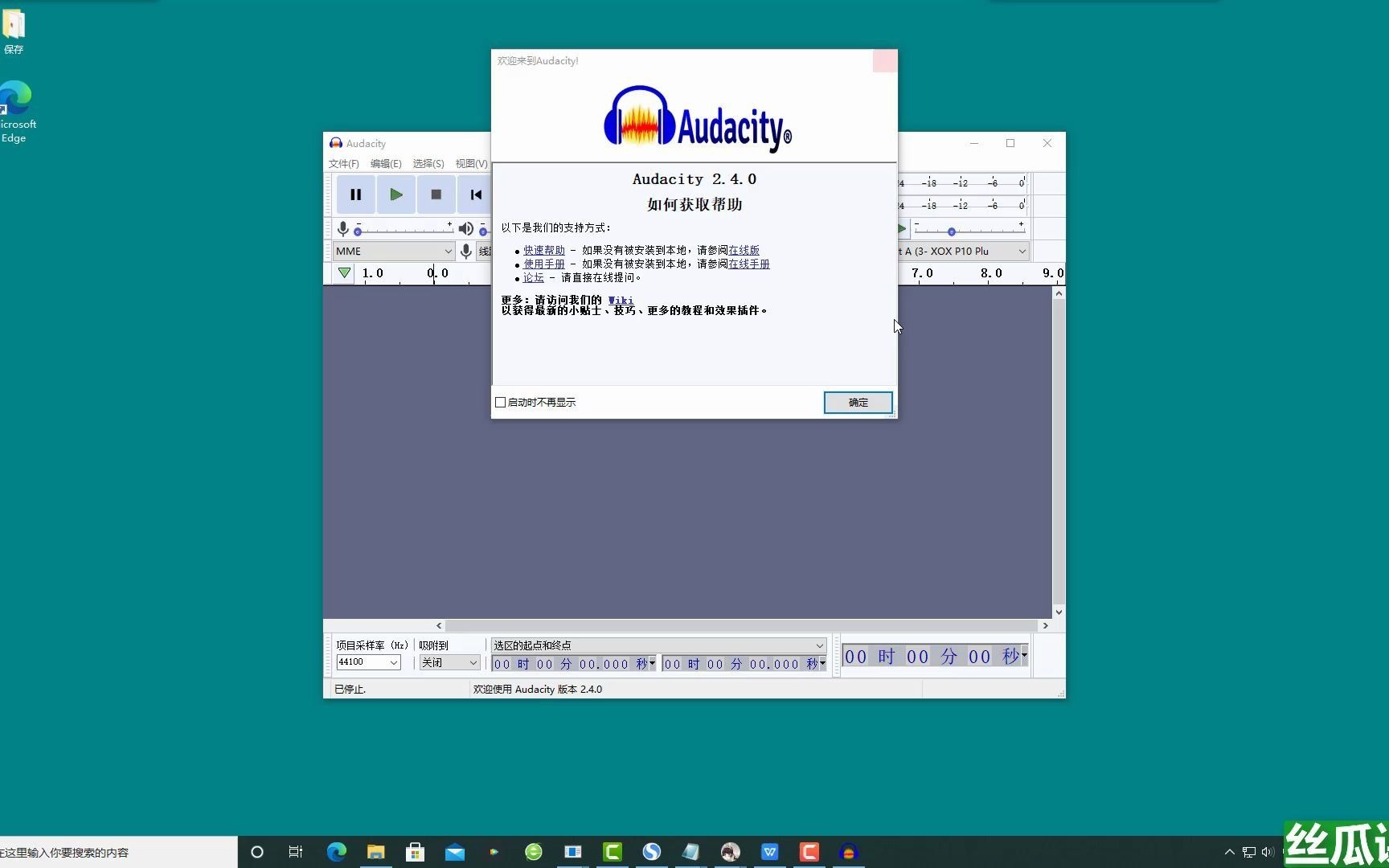Open the 保存 folder on the desktop
The width and height of the screenshot is (1389, 868).
[14, 32]
